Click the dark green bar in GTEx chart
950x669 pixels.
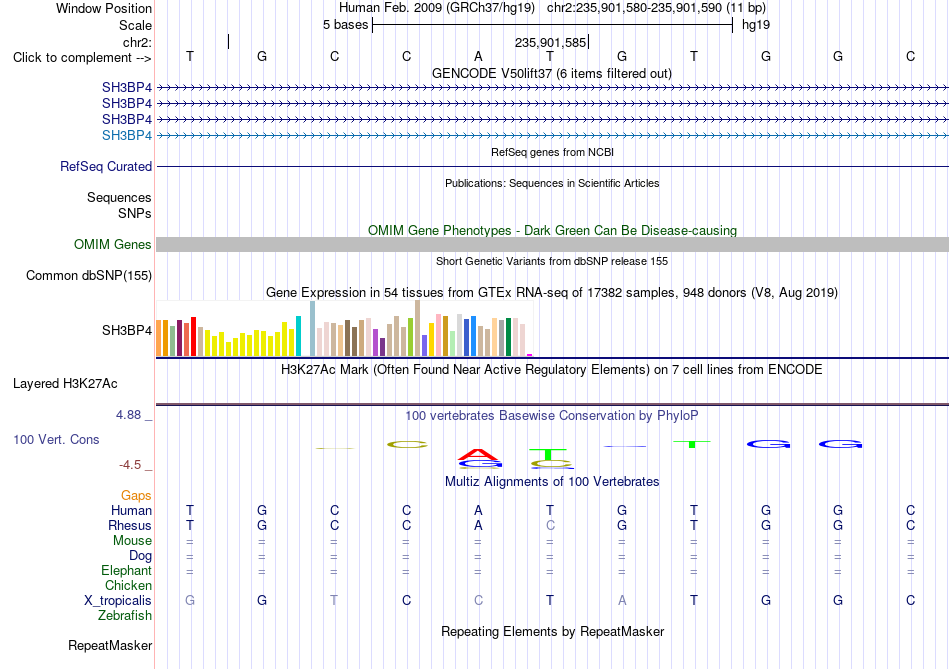[508, 337]
